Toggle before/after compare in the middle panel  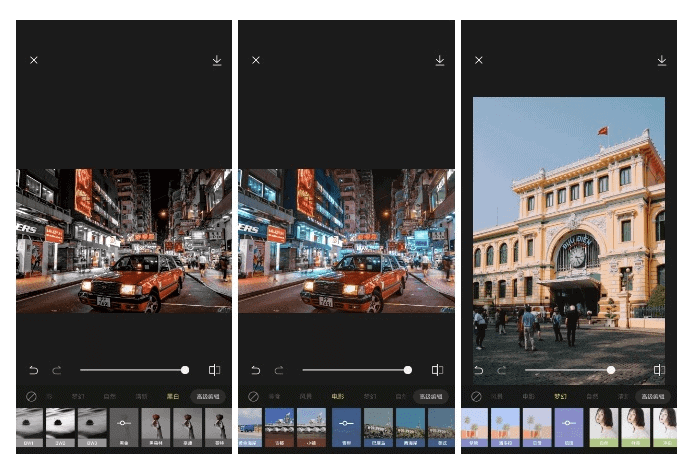[437, 370]
